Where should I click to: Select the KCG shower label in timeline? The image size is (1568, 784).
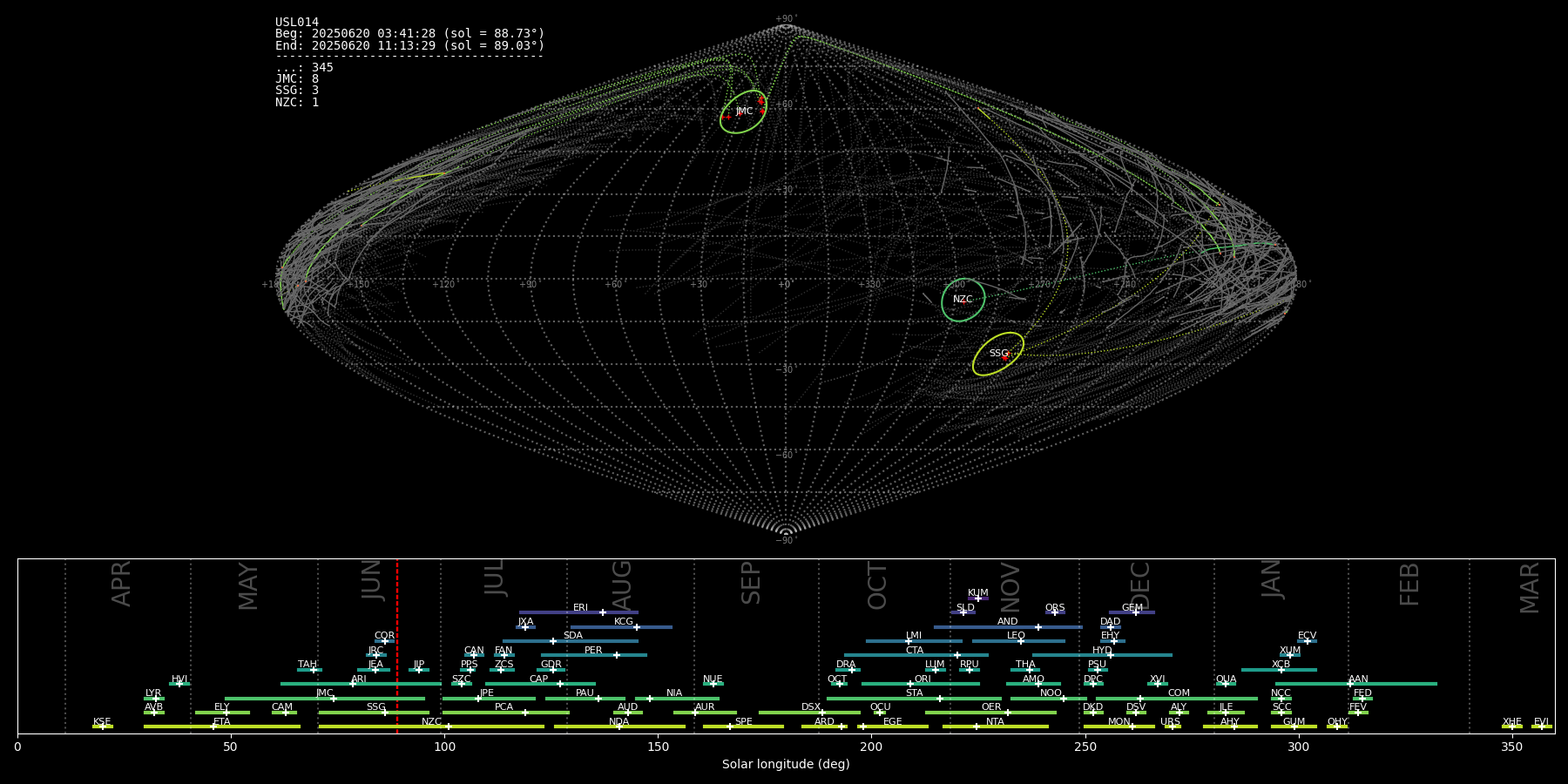[x=624, y=622]
